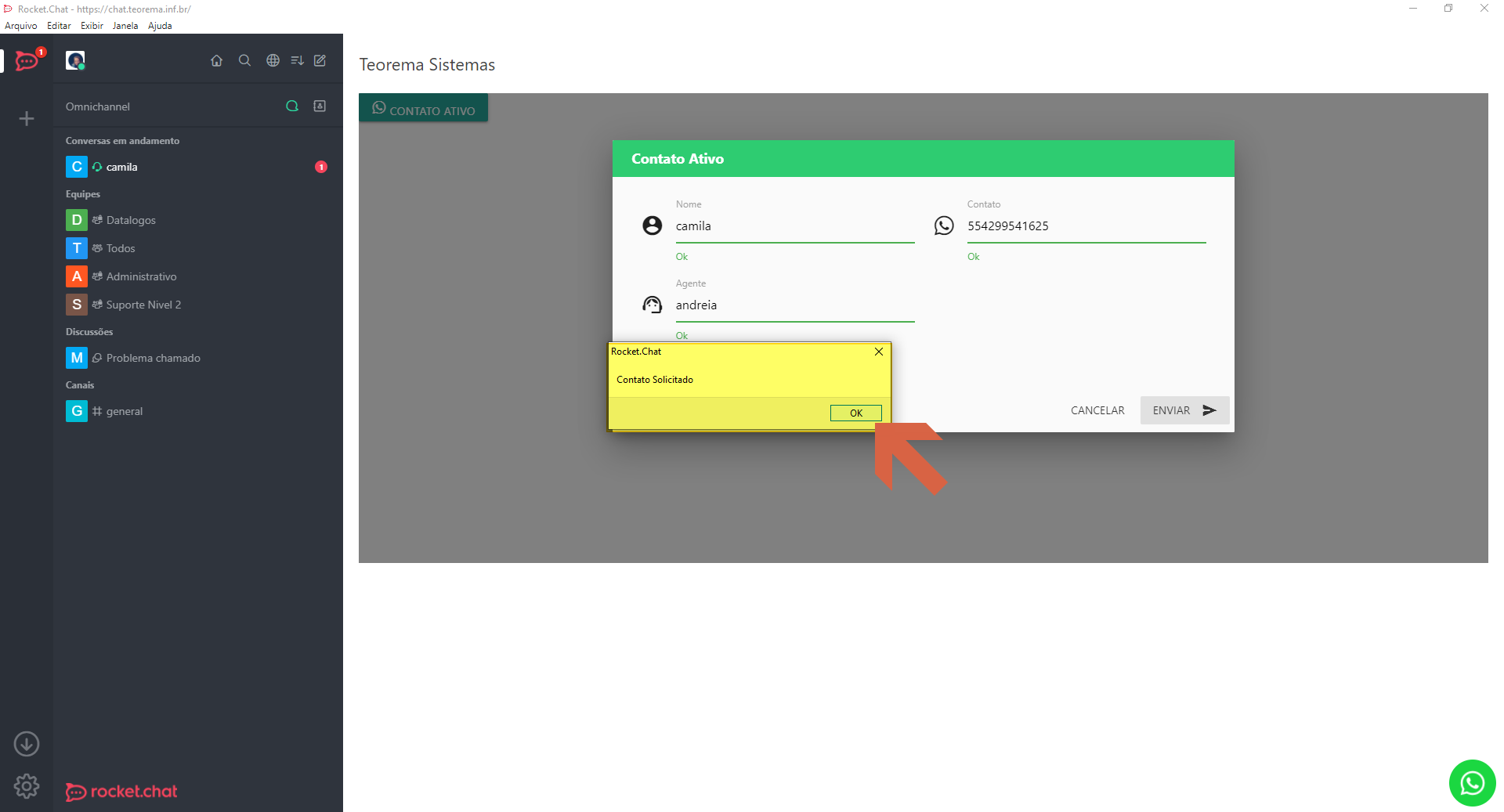The image size is (1504, 812).
Task: Click the rocket.chat logo at bottom
Action: 121,792
